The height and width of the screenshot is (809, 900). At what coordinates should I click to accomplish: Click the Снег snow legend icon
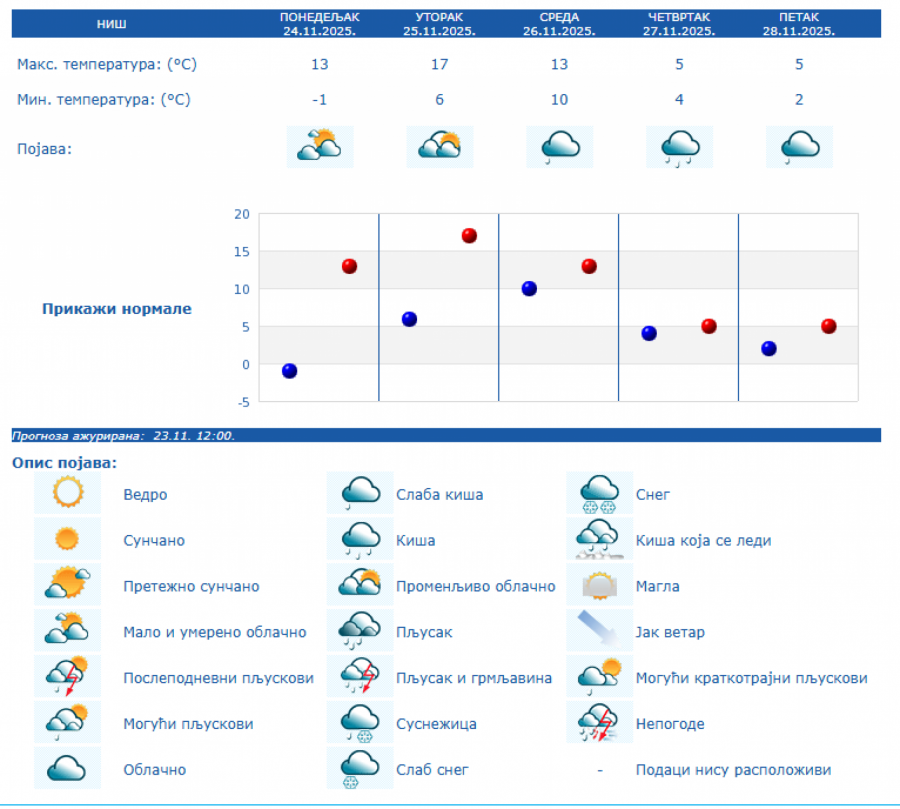point(599,494)
